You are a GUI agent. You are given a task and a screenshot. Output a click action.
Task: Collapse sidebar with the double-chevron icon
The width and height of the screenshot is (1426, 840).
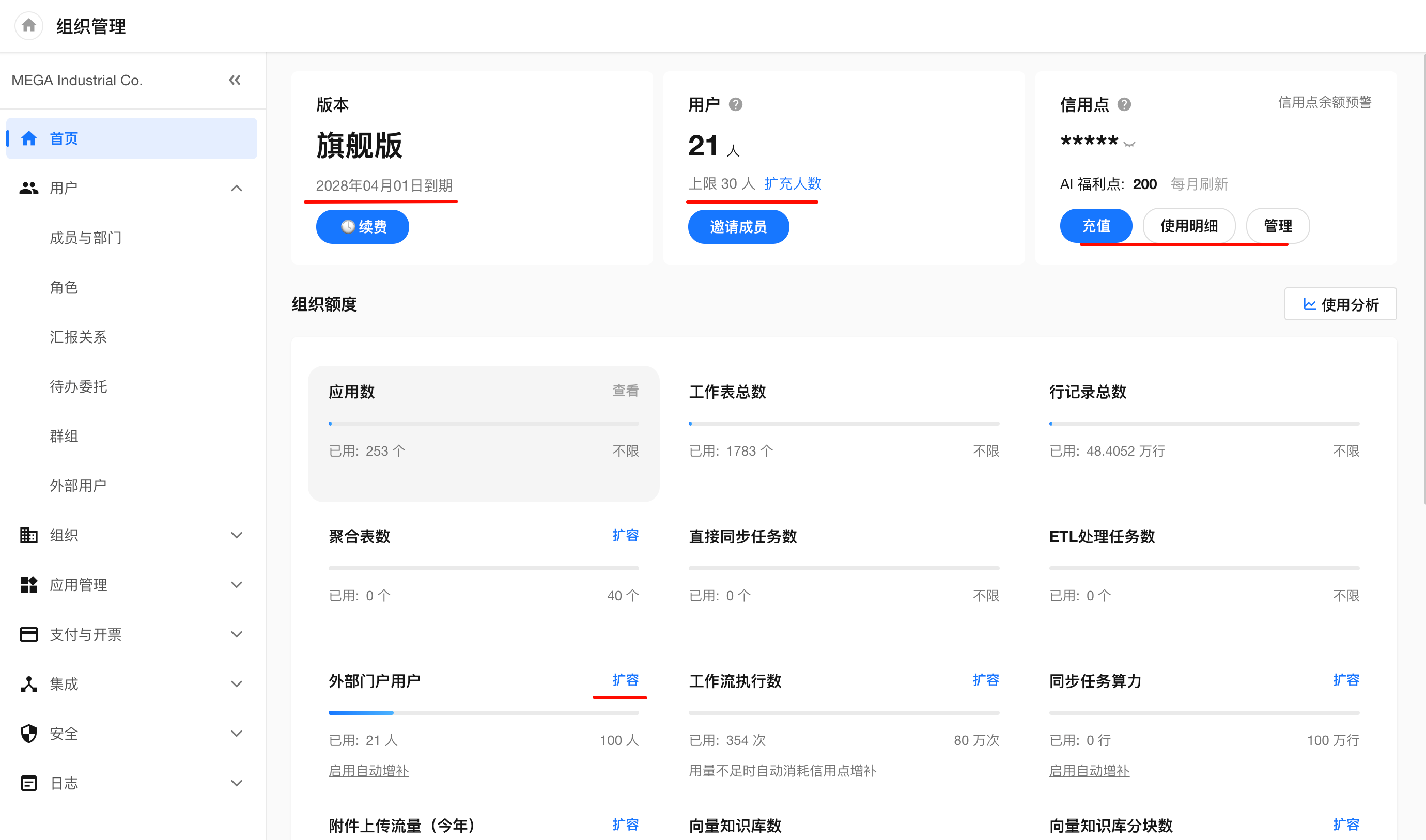pos(235,80)
